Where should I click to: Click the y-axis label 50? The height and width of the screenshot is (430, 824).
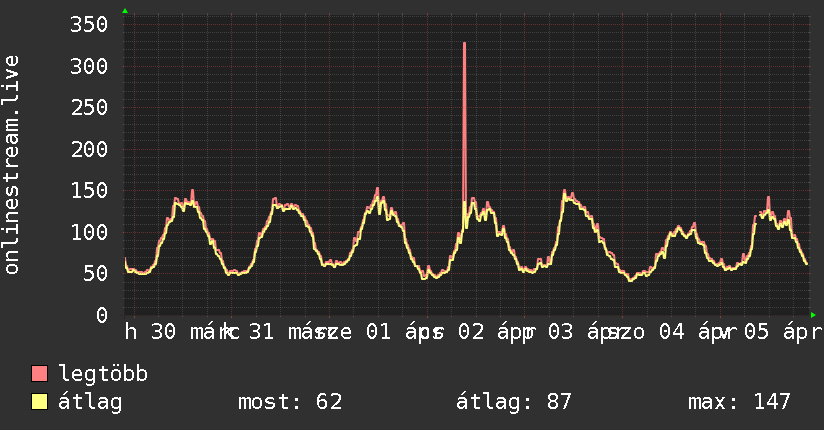(x=95, y=274)
